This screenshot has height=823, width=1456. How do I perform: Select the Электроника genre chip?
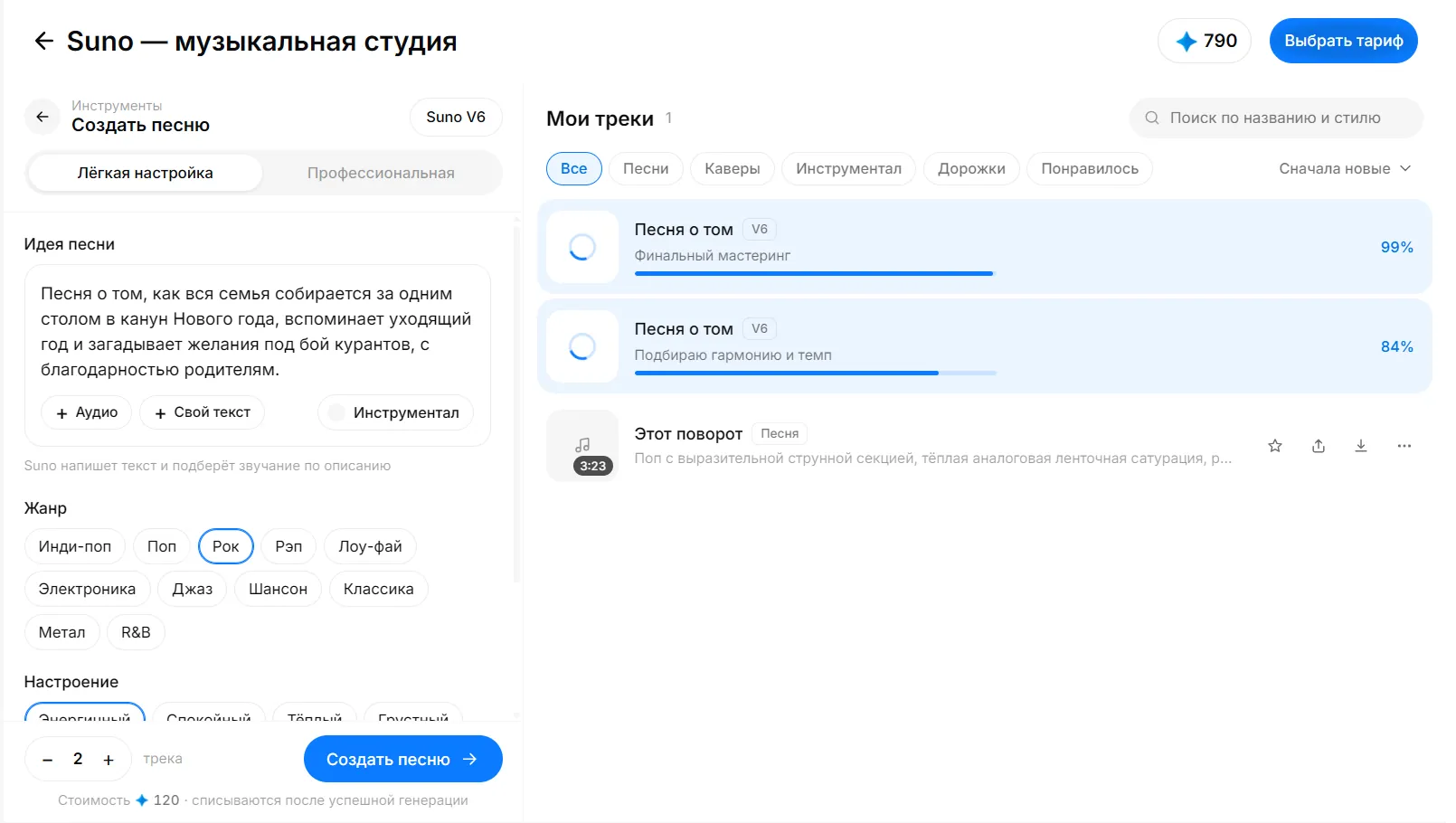coord(87,589)
